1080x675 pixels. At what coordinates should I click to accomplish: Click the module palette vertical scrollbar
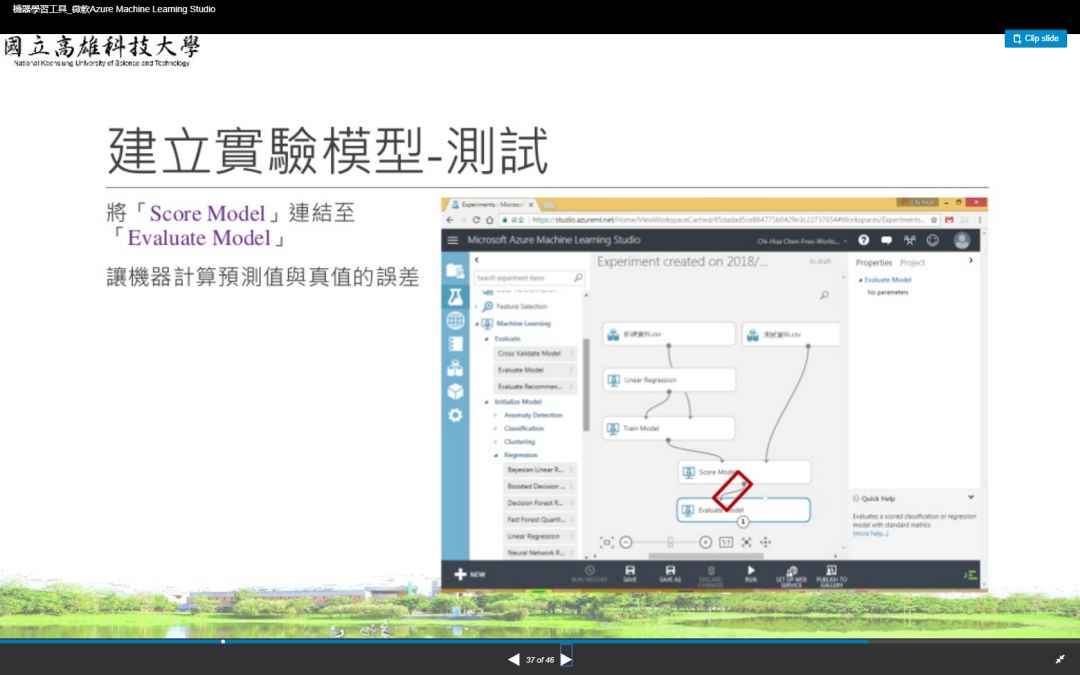point(586,384)
